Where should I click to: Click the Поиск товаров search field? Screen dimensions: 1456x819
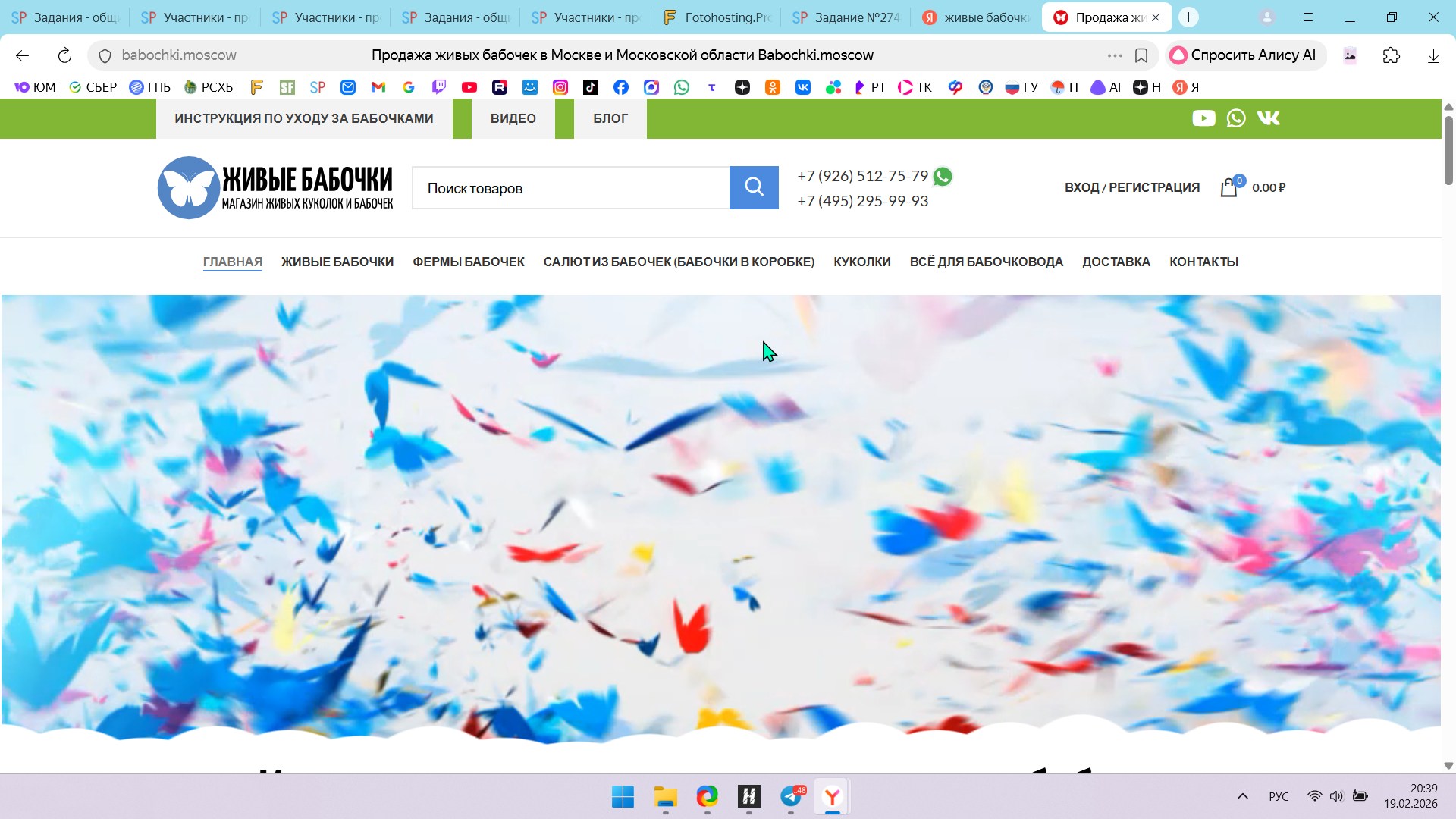coord(570,188)
